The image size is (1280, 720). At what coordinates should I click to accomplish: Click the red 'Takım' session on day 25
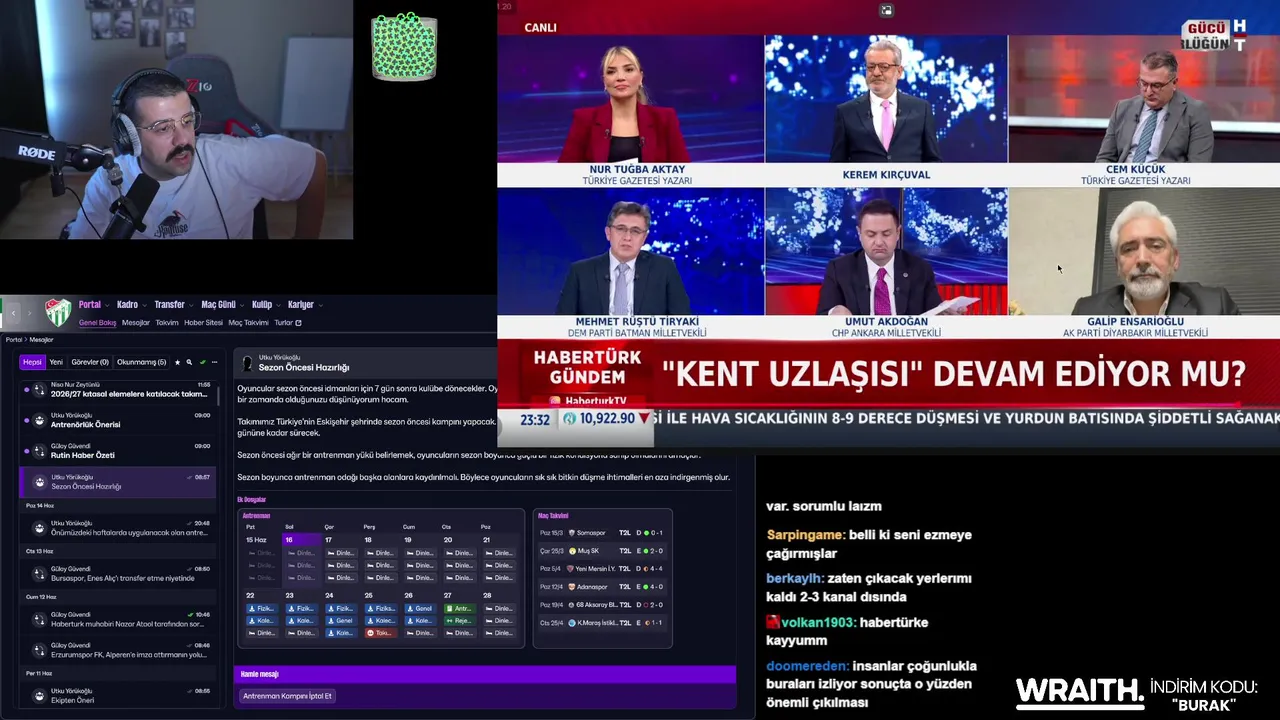pyautogui.click(x=379, y=633)
